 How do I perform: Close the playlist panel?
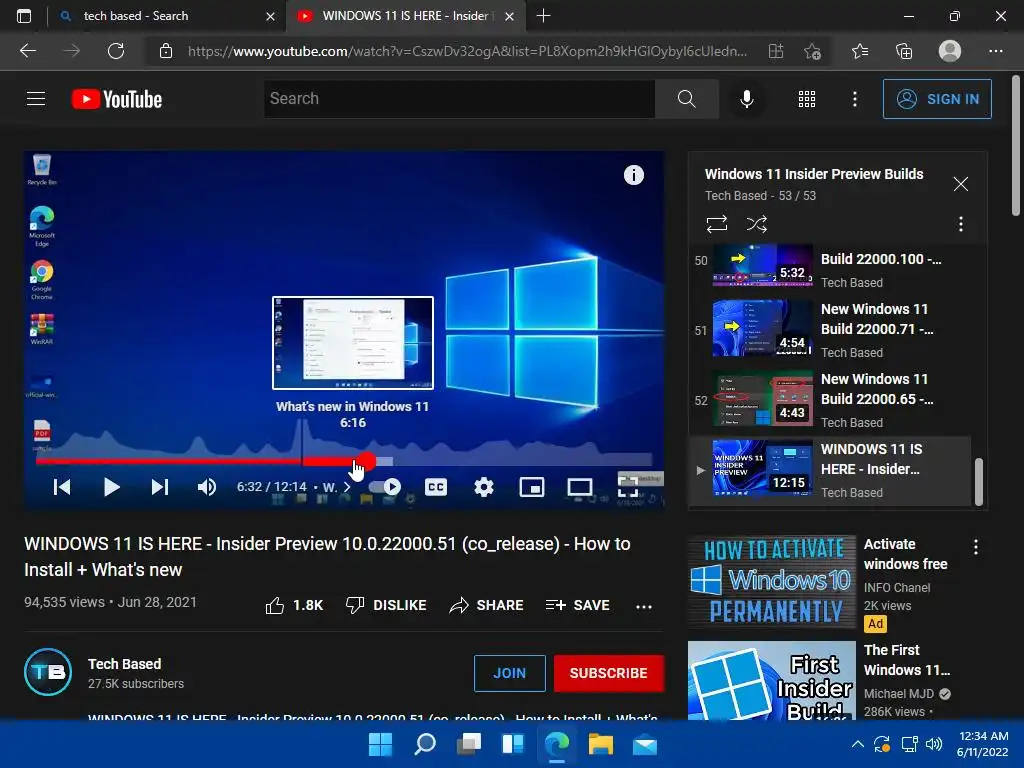[x=960, y=184]
